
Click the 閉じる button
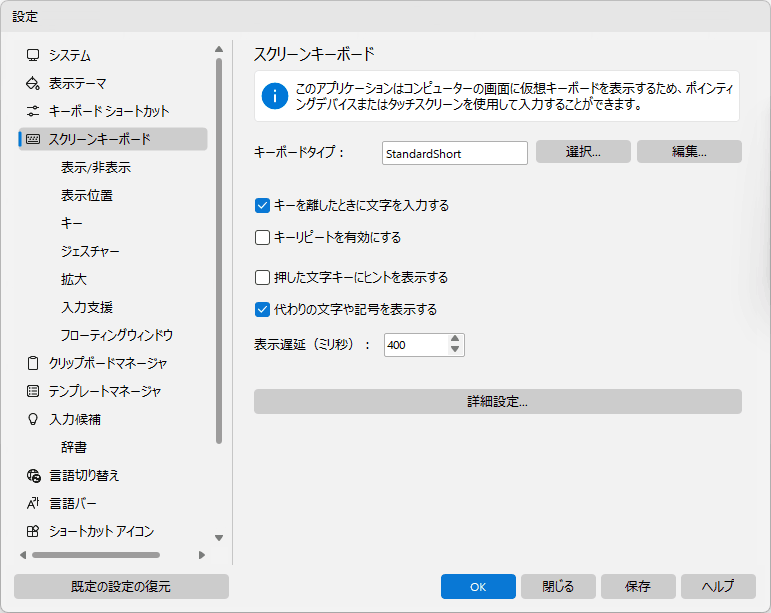point(558,586)
